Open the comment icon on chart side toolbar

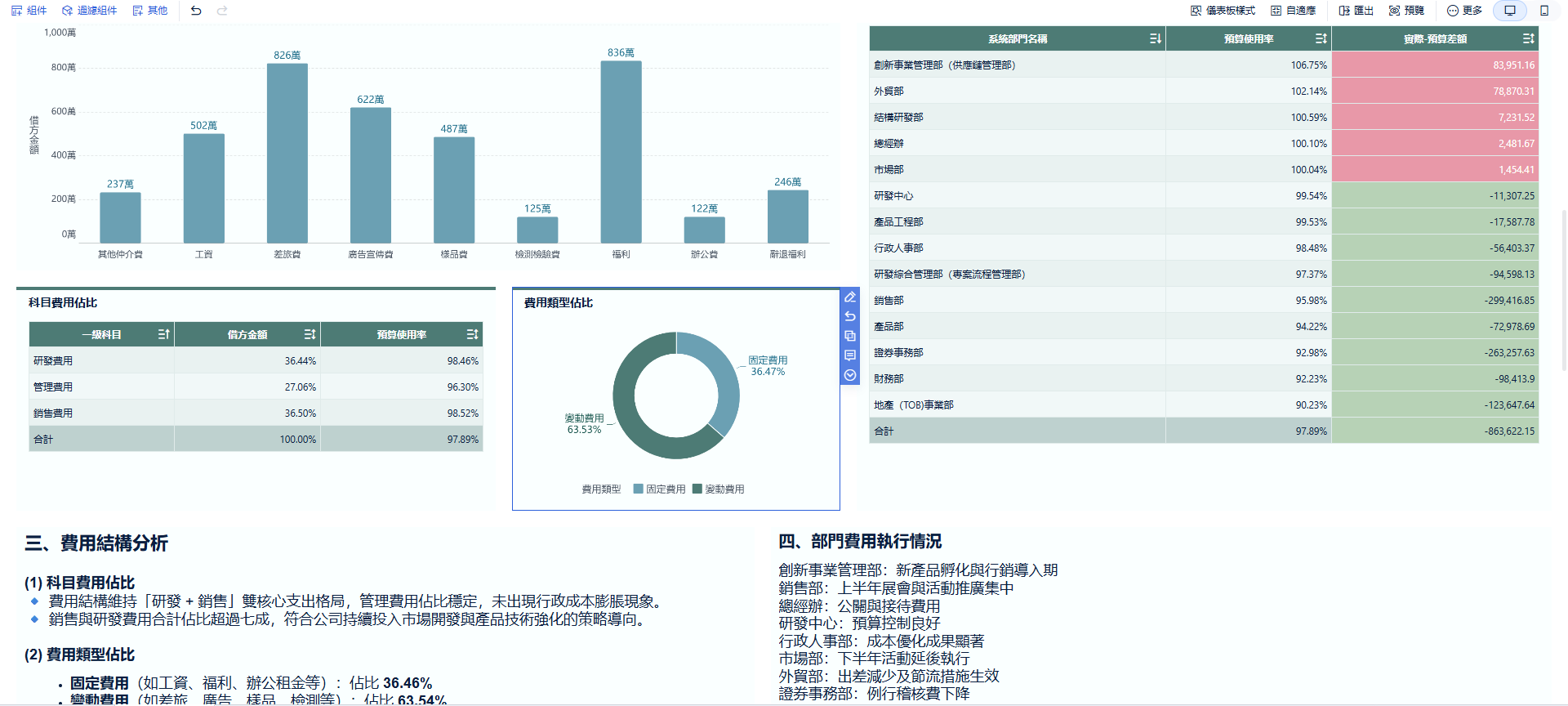pos(850,355)
